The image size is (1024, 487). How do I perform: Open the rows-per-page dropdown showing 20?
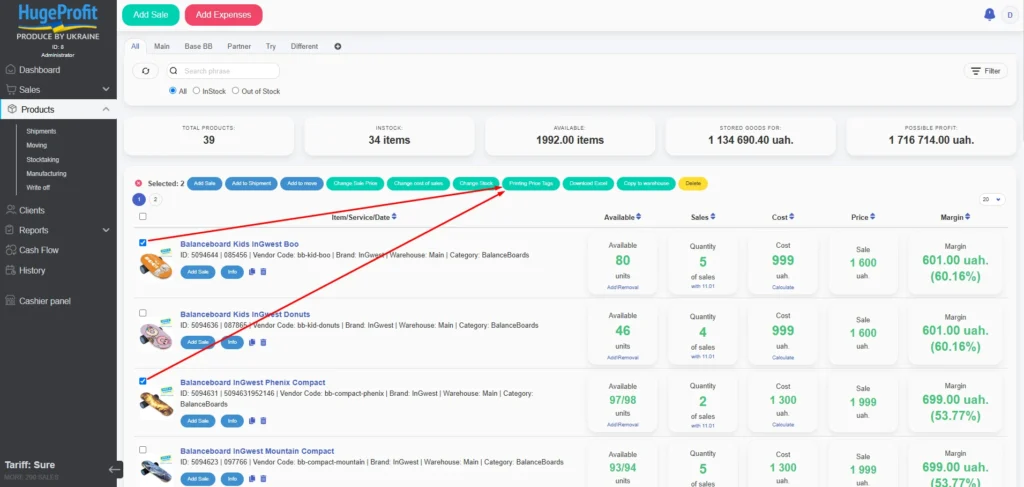[991, 199]
